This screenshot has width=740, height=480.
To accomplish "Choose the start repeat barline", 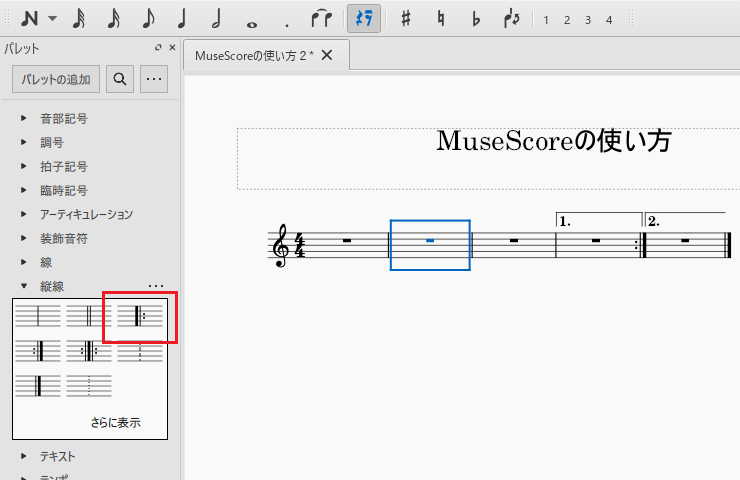I will coord(140,316).
